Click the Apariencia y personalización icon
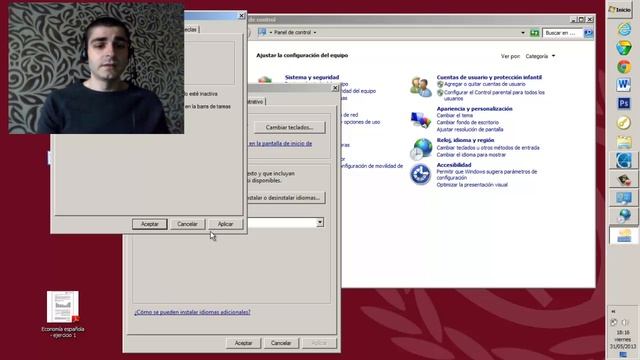This screenshot has width=640, height=360. click(421, 120)
